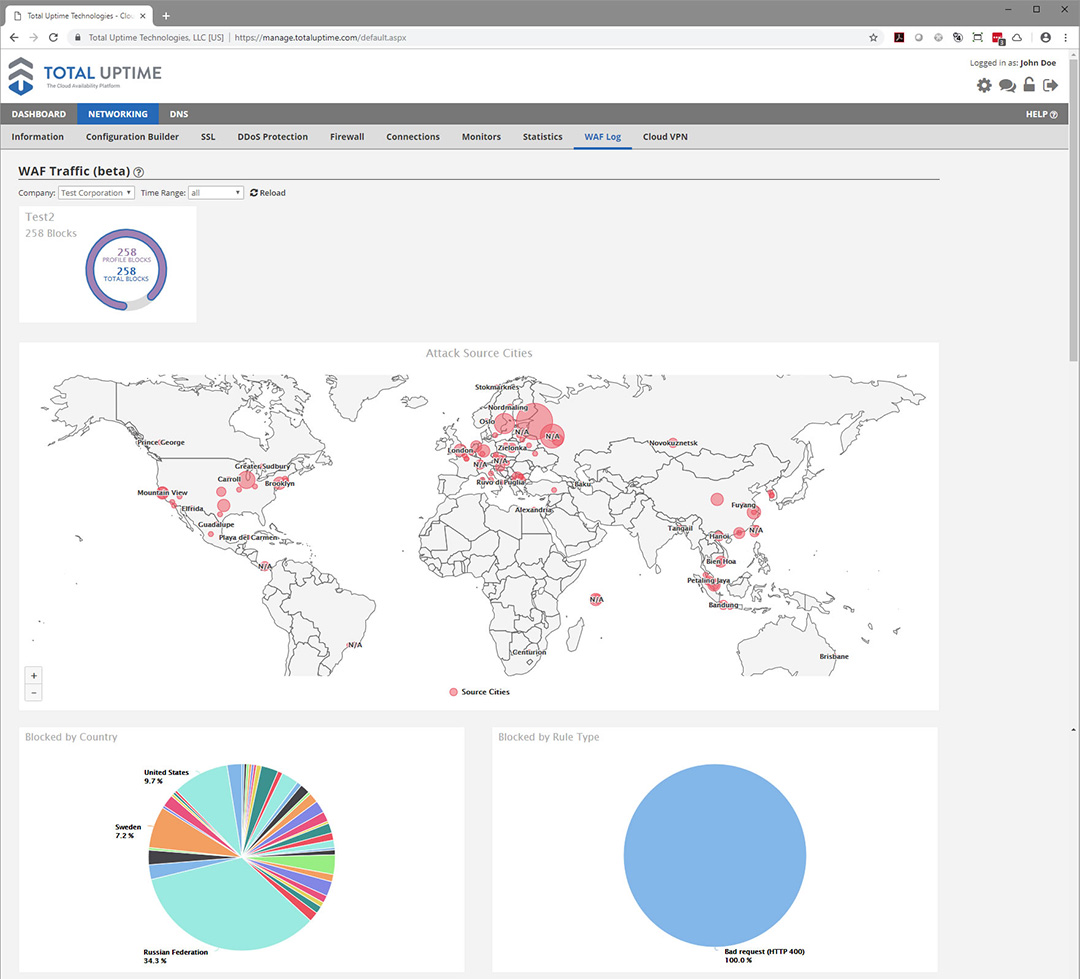
Task: Click the screen capture extension icon
Action: (977, 37)
